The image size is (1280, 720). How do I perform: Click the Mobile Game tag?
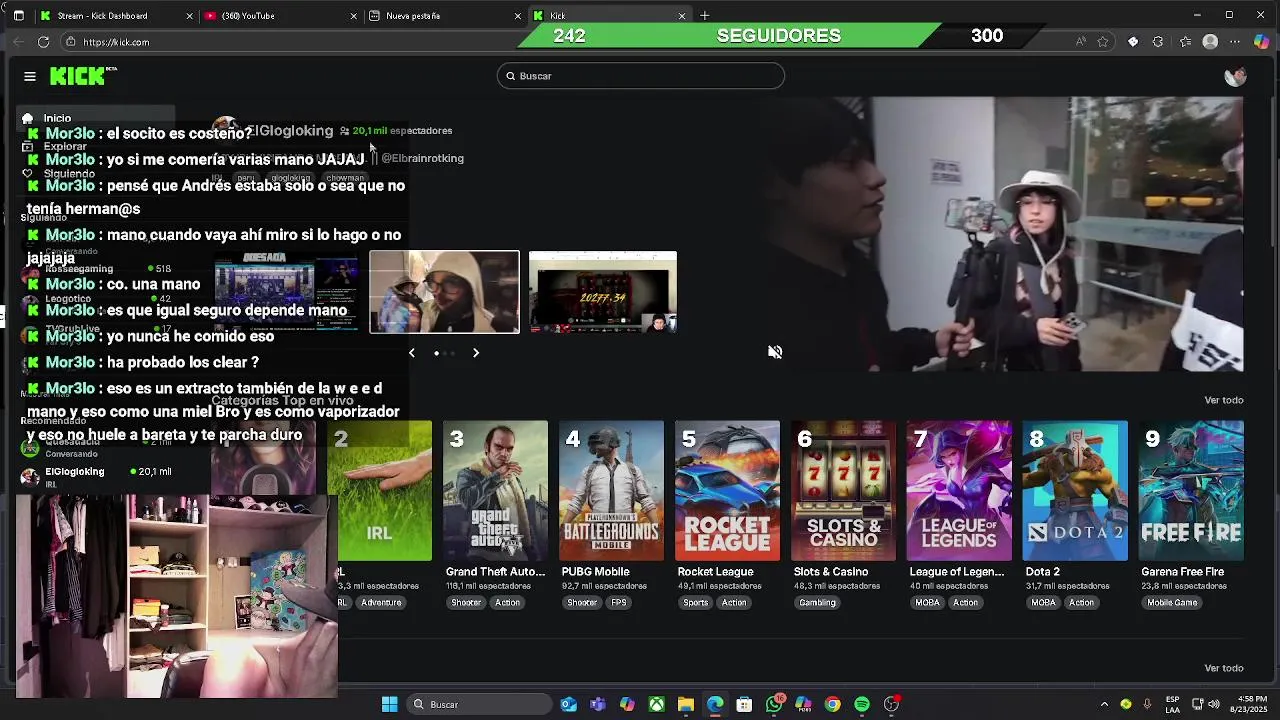tap(1172, 603)
